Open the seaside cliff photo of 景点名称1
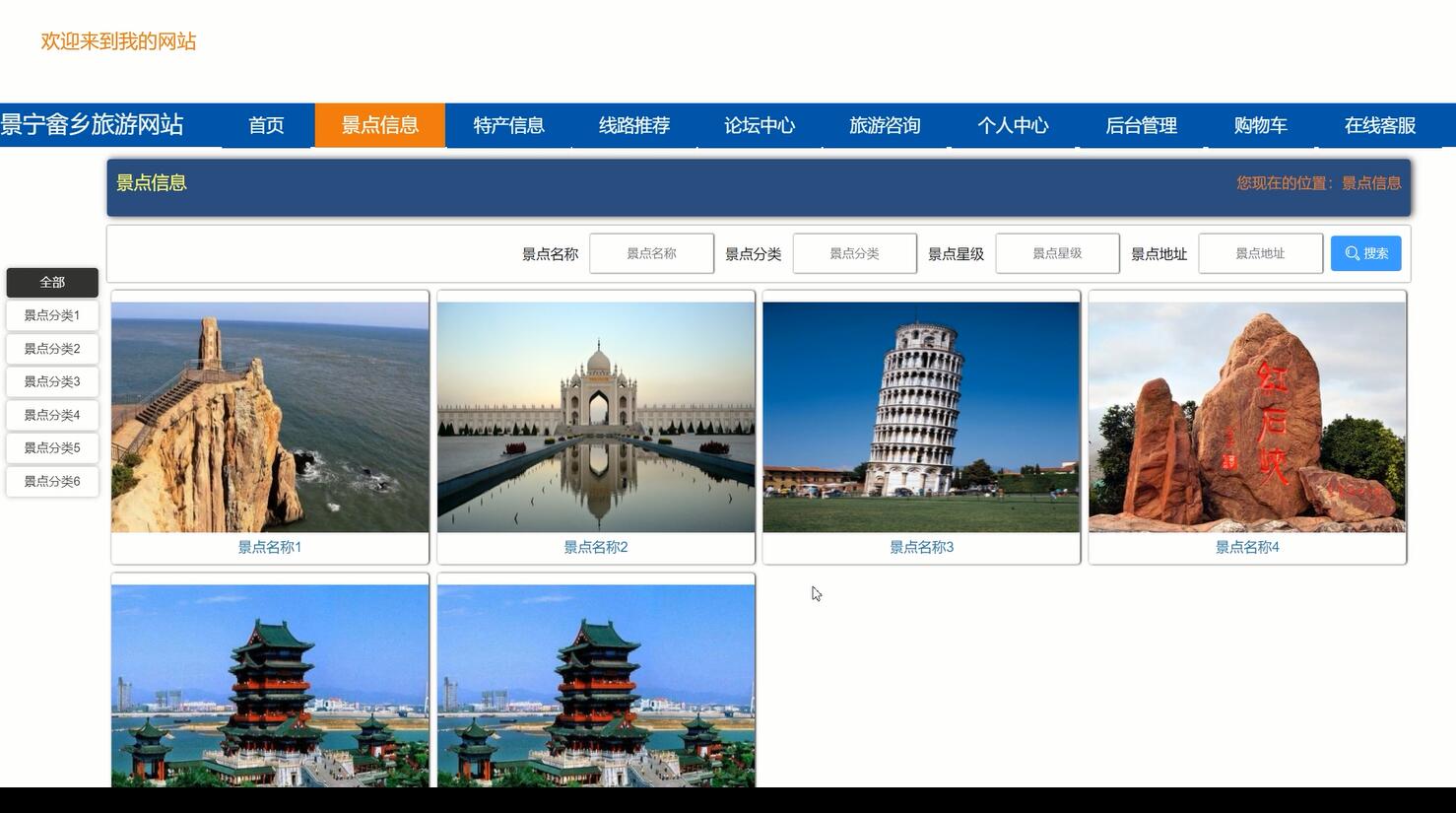Viewport: 1456px width, 813px height. 270,417
